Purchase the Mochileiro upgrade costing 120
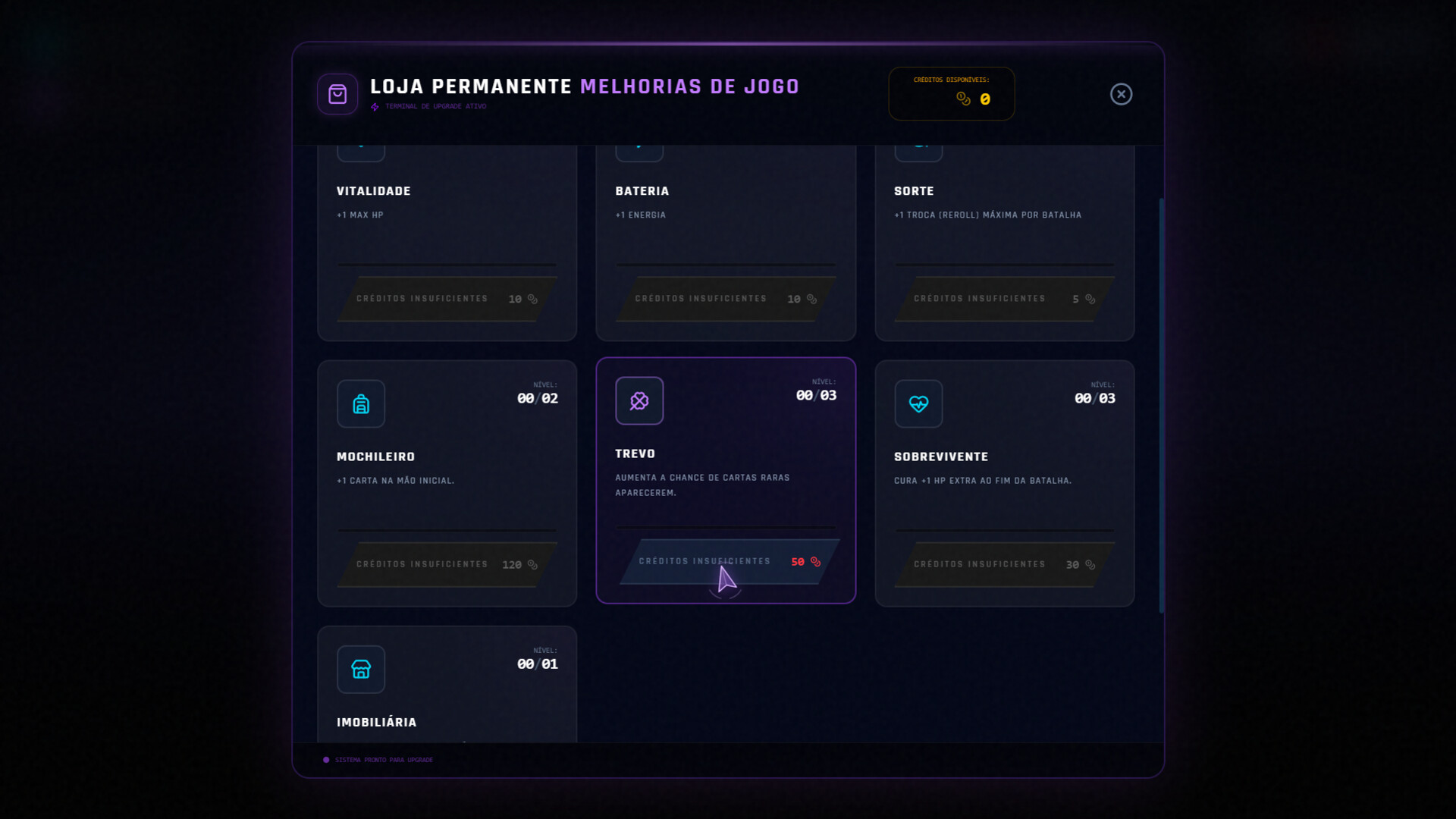The image size is (1456, 819). click(x=447, y=564)
